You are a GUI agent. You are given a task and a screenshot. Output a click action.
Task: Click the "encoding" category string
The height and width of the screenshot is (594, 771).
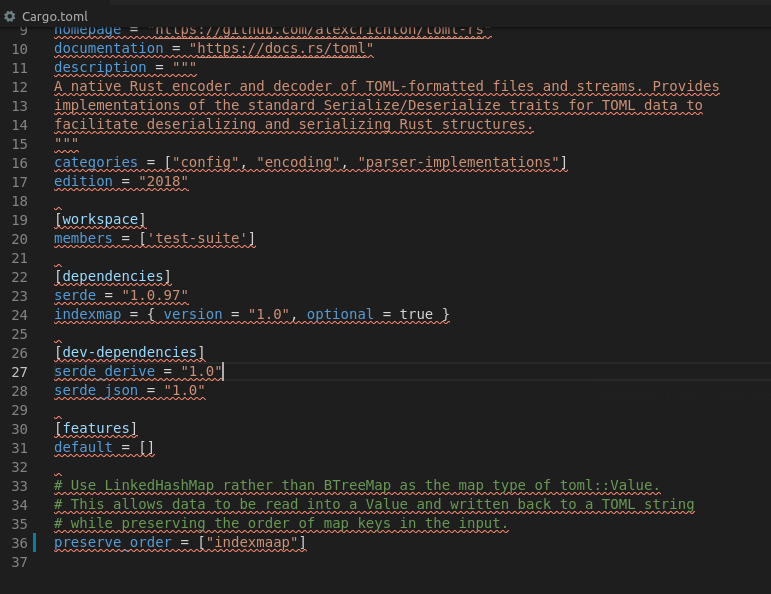[x=298, y=162]
